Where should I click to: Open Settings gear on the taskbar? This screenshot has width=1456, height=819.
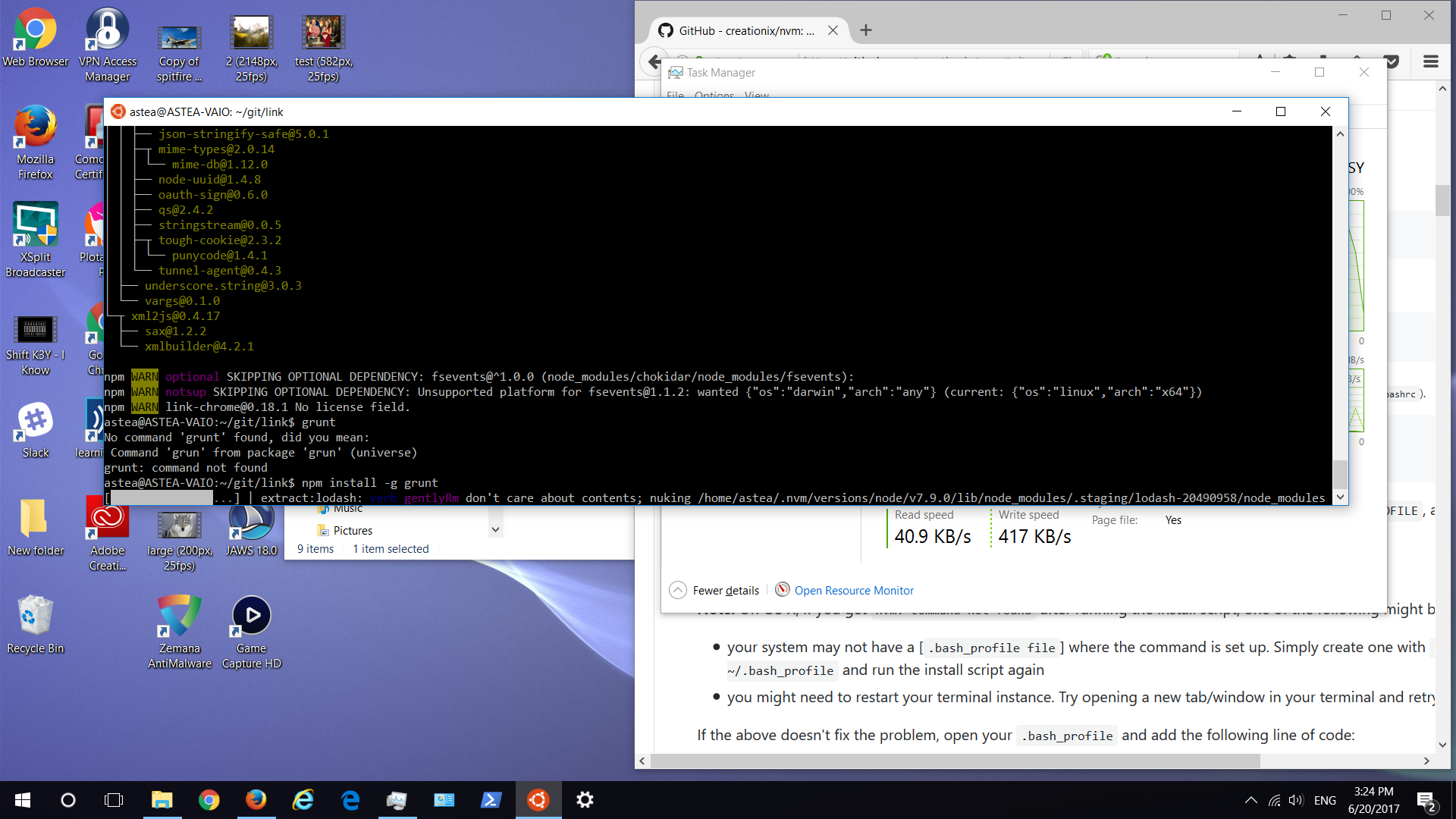(585, 800)
